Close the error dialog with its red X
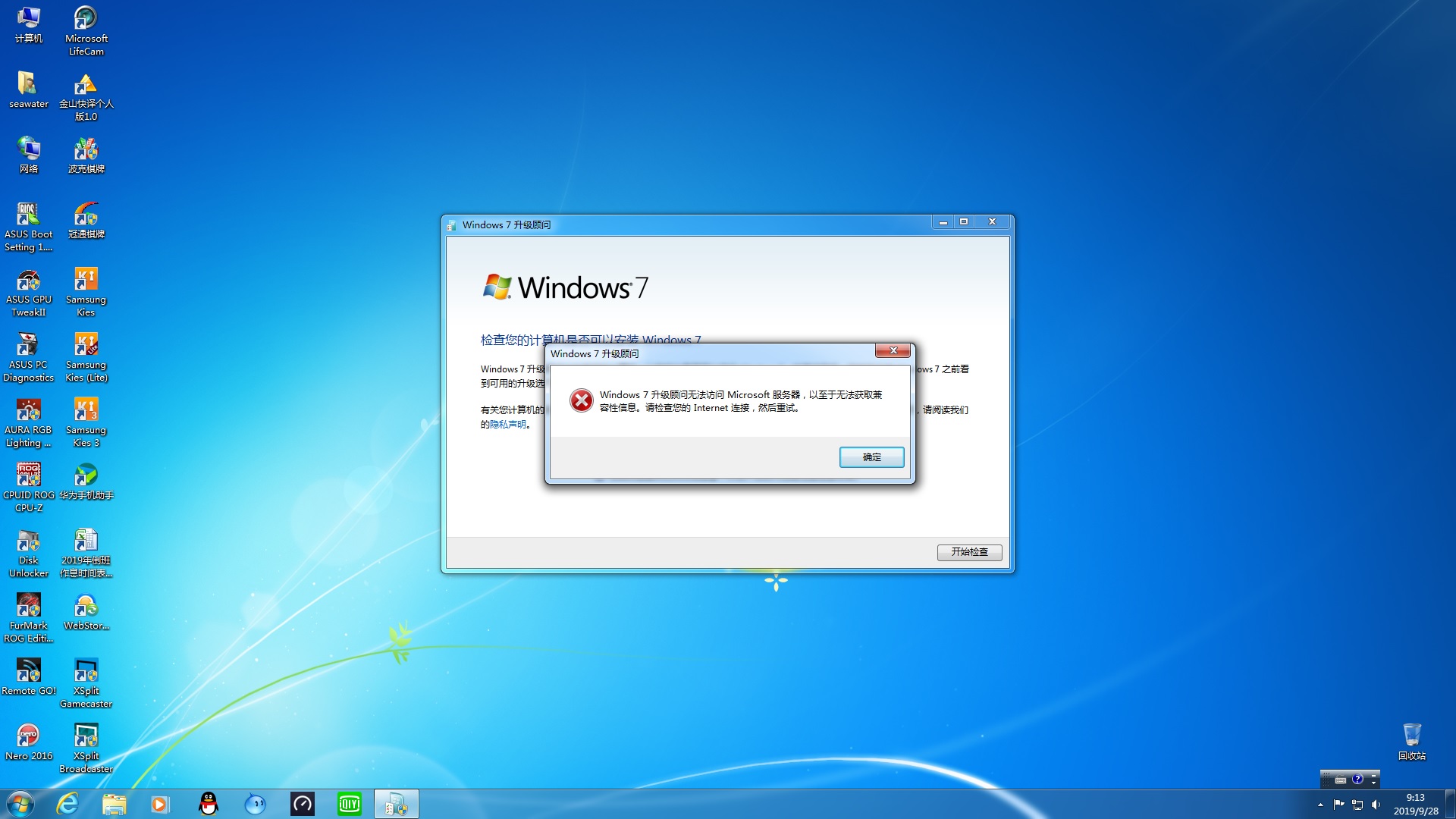1456x819 pixels. (893, 350)
